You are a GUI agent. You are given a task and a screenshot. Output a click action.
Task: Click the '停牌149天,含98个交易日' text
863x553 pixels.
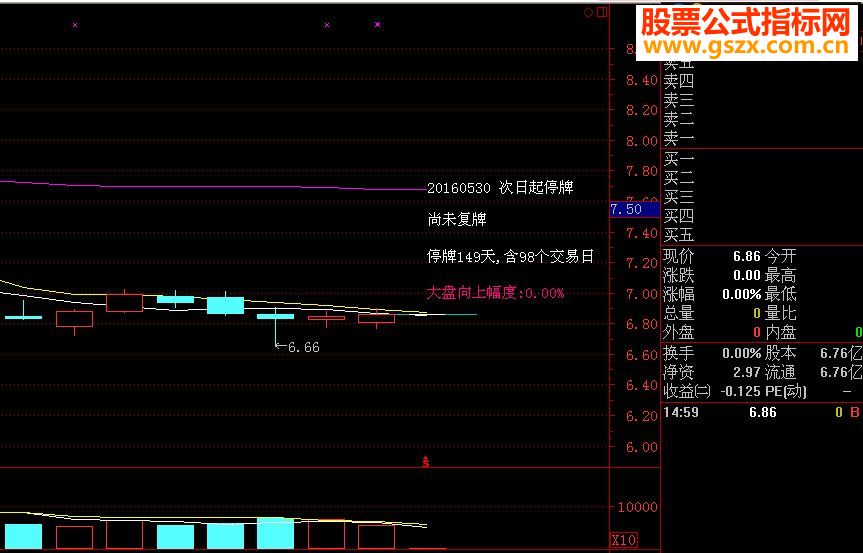(511, 256)
